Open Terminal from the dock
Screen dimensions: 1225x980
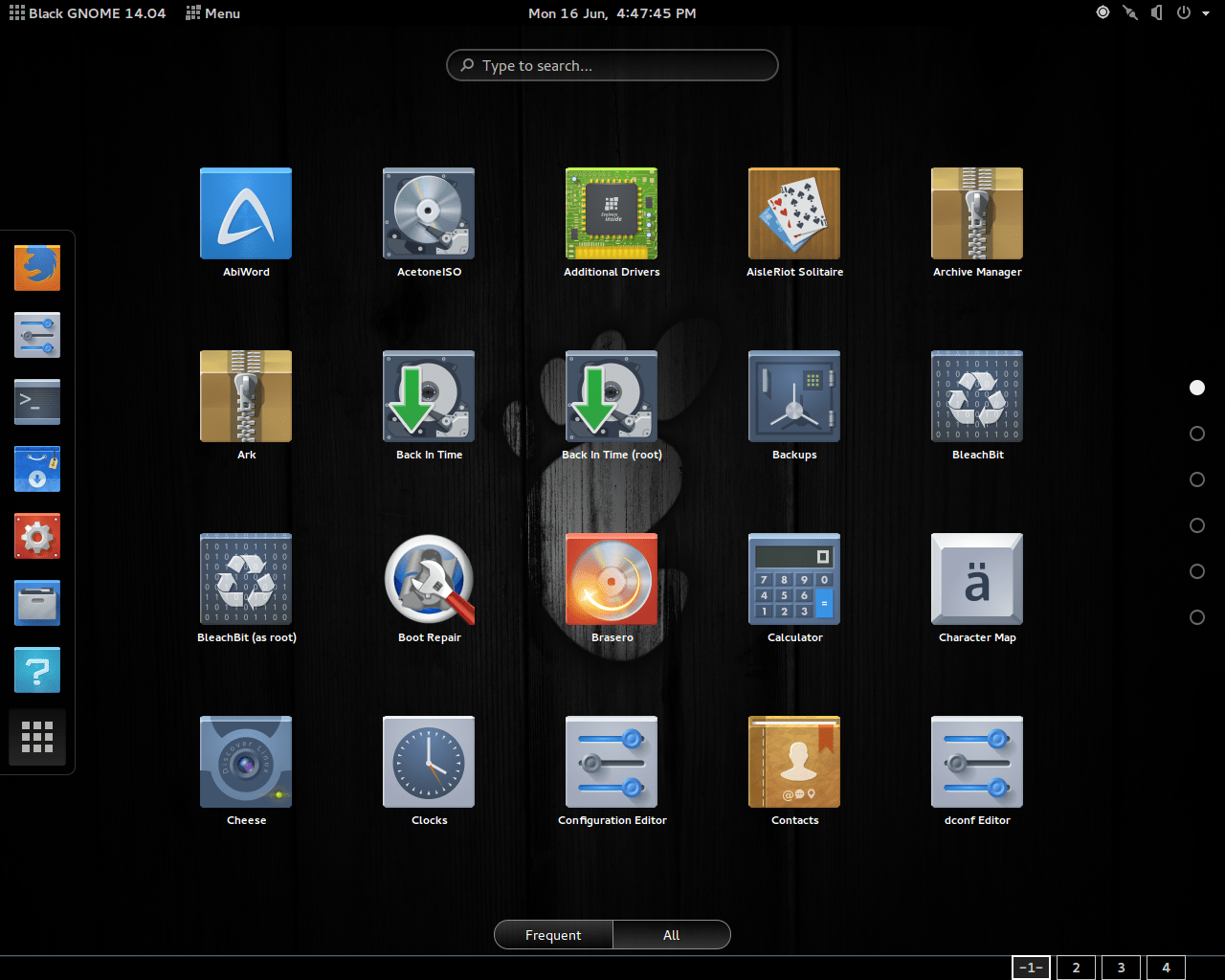pyautogui.click(x=37, y=402)
